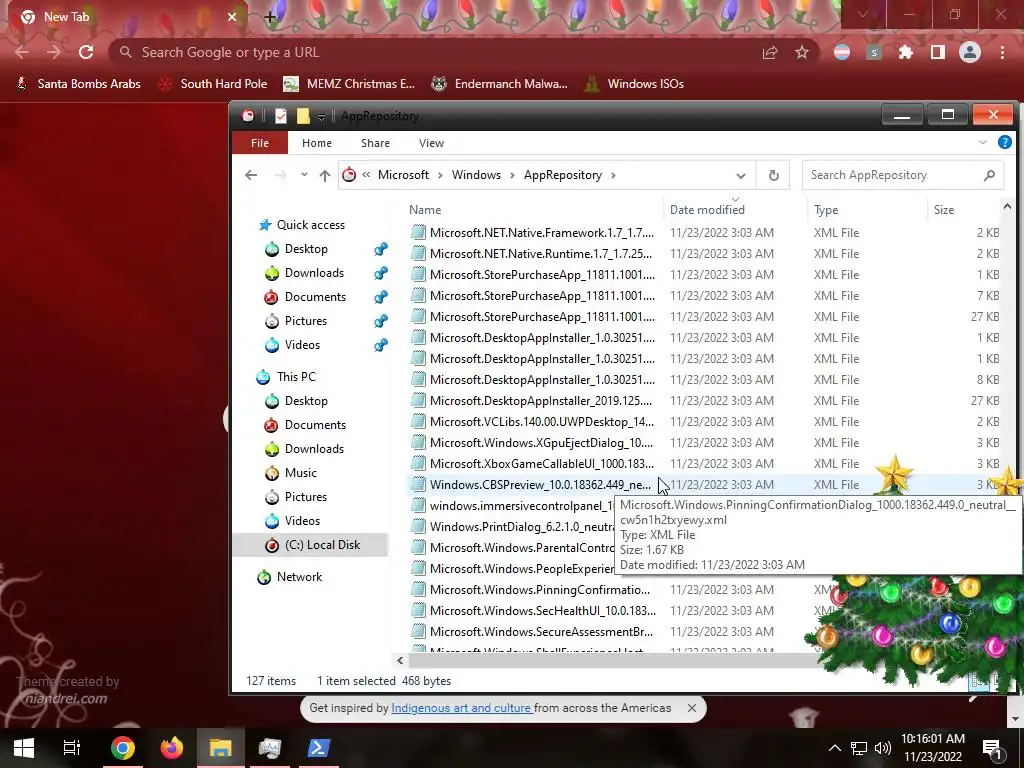Refresh the AppRepository folder

pyautogui.click(x=773, y=175)
